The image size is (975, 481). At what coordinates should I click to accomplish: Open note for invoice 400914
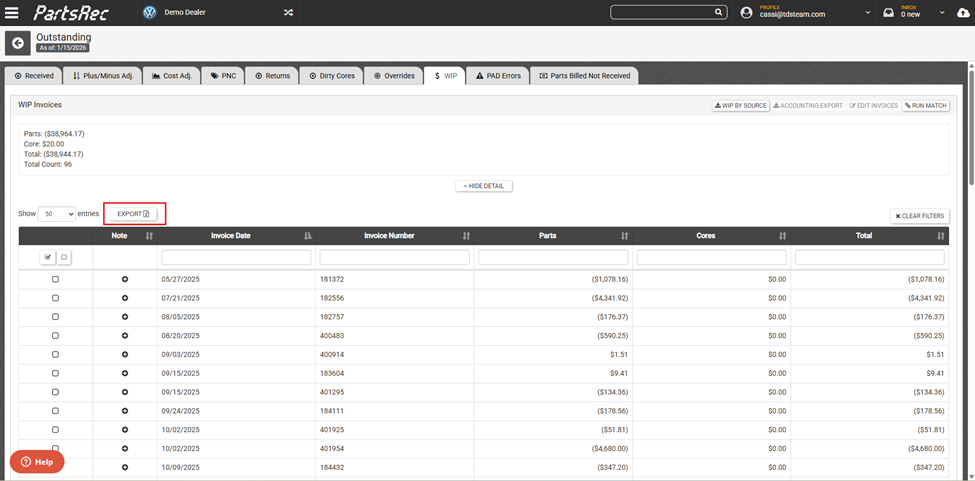(125, 354)
